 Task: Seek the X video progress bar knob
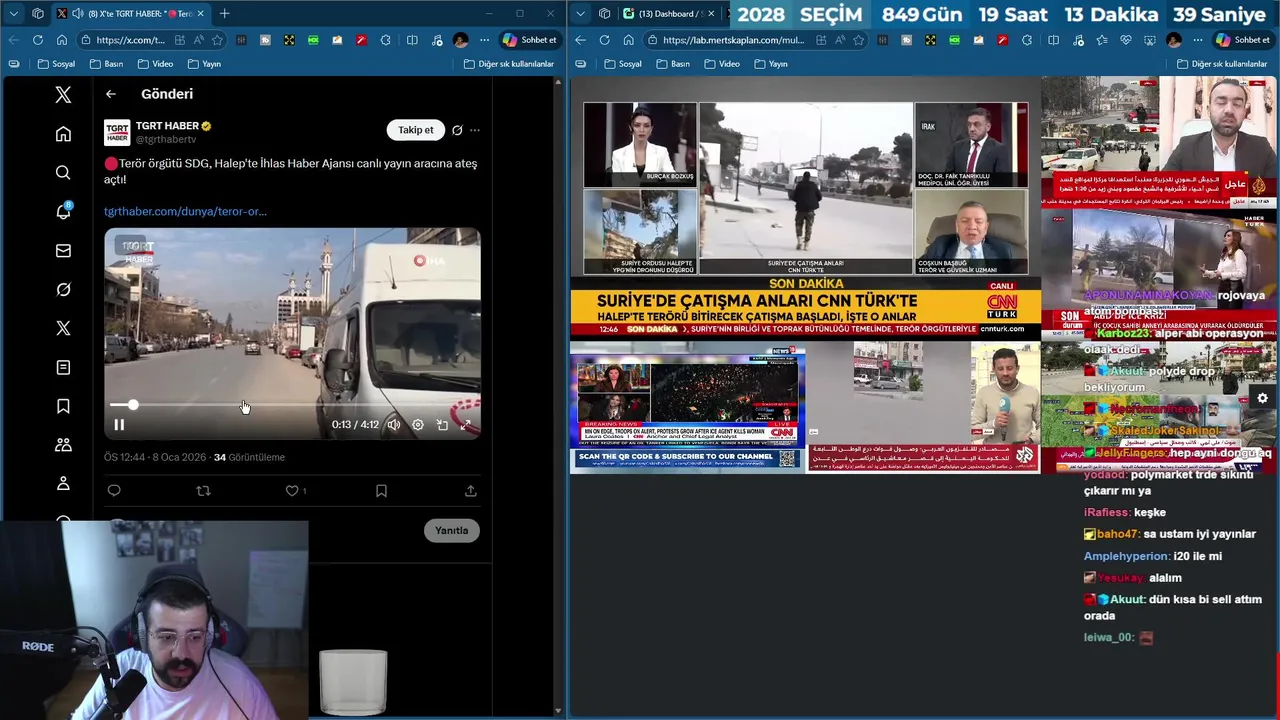133,405
